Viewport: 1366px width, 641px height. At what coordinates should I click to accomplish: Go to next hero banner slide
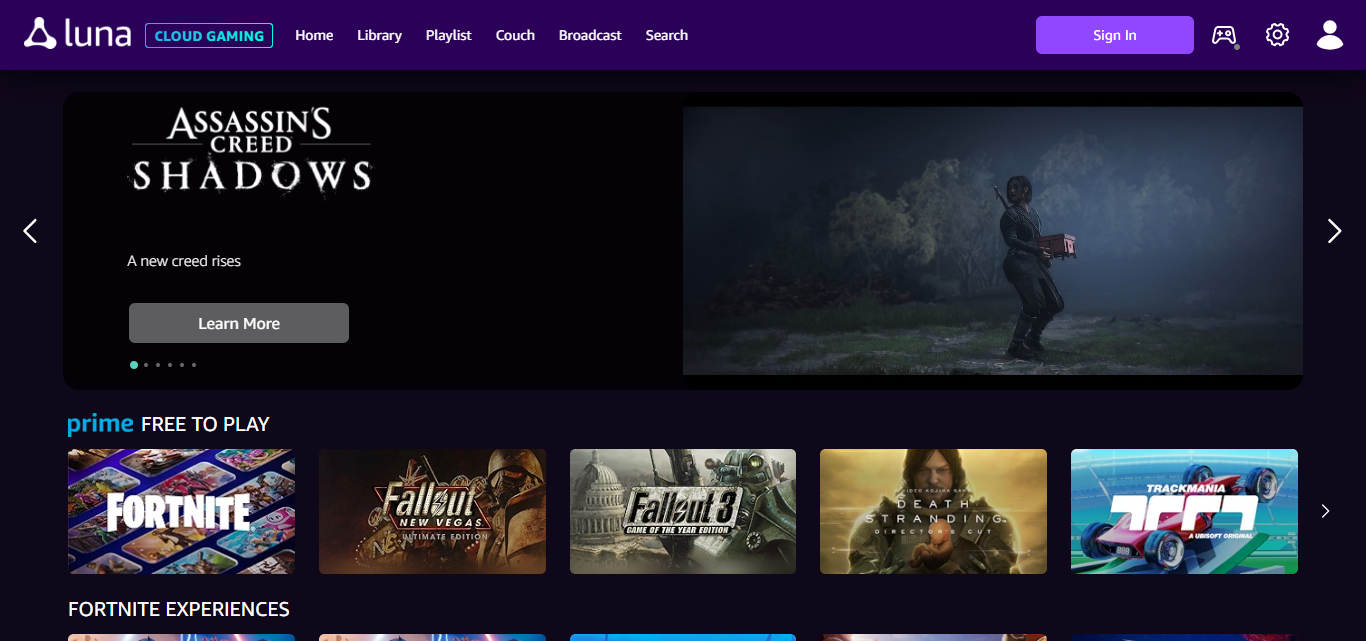tap(1334, 231)
